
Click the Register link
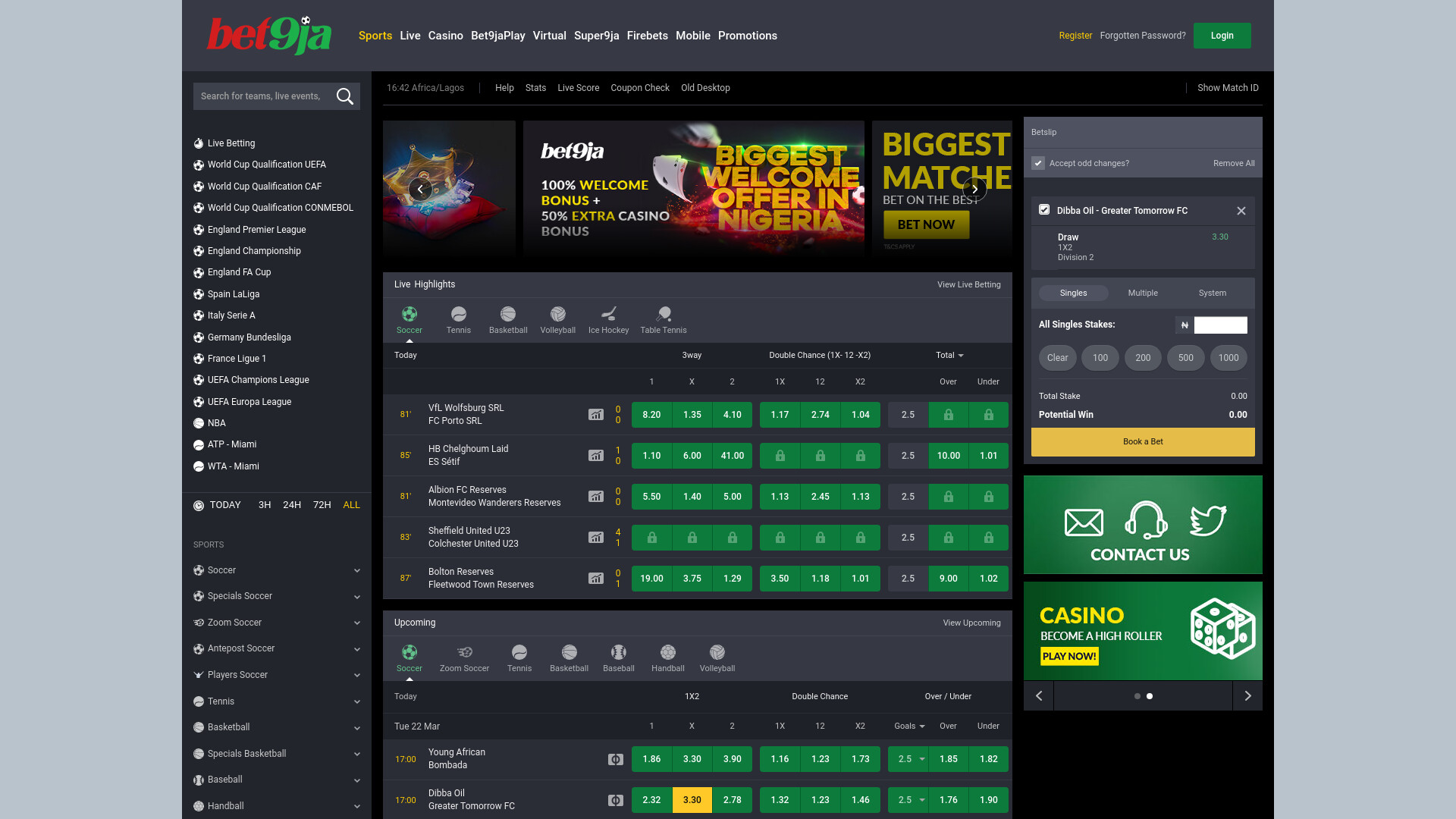pos(1075,36)
